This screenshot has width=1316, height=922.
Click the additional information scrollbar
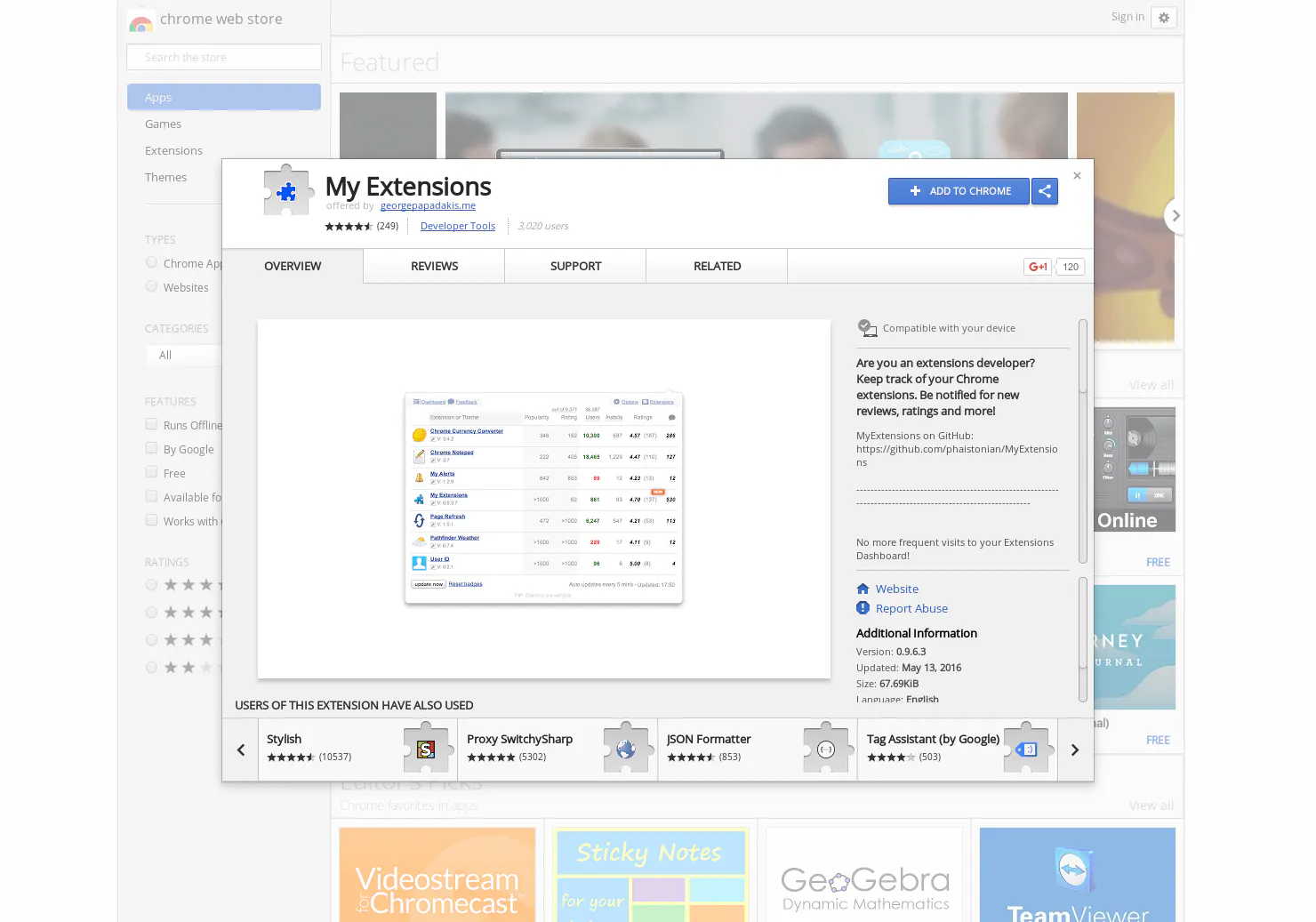(x=1083, y=639)
